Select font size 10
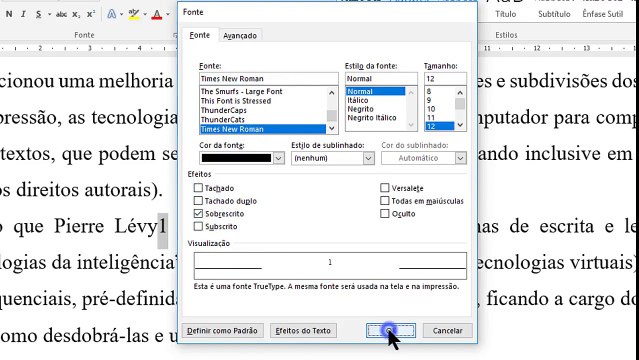This screenshot has height=360, width=639. (x=439, y=109)
